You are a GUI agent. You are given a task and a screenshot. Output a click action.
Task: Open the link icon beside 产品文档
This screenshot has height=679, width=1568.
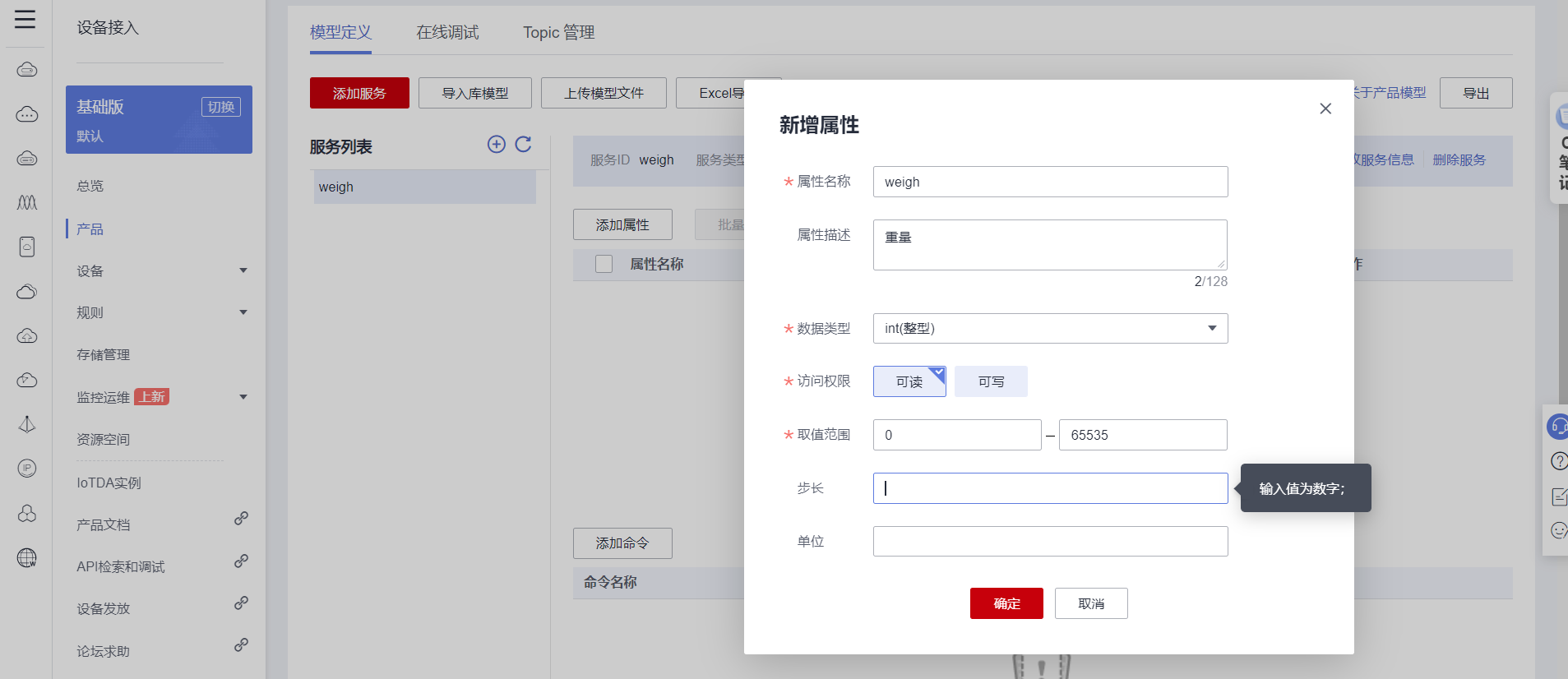pos(241,519)
